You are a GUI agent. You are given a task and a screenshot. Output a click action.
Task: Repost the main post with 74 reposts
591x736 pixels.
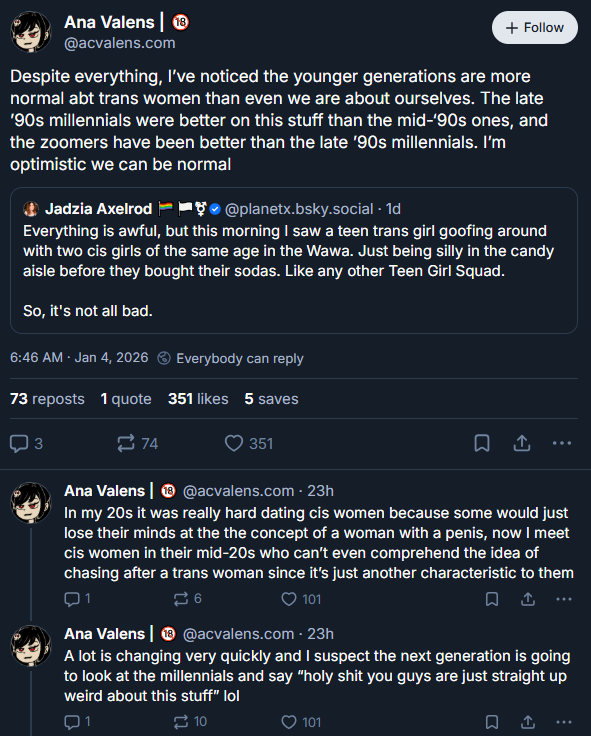(138, 444)
